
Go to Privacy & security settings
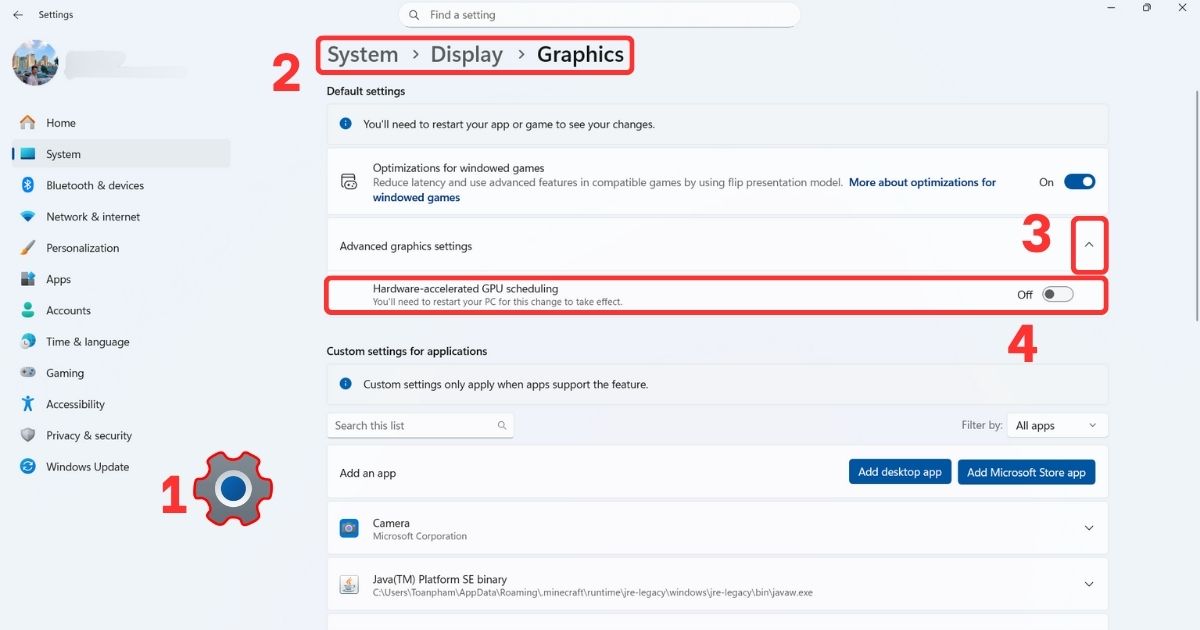[x=88, y=436]
